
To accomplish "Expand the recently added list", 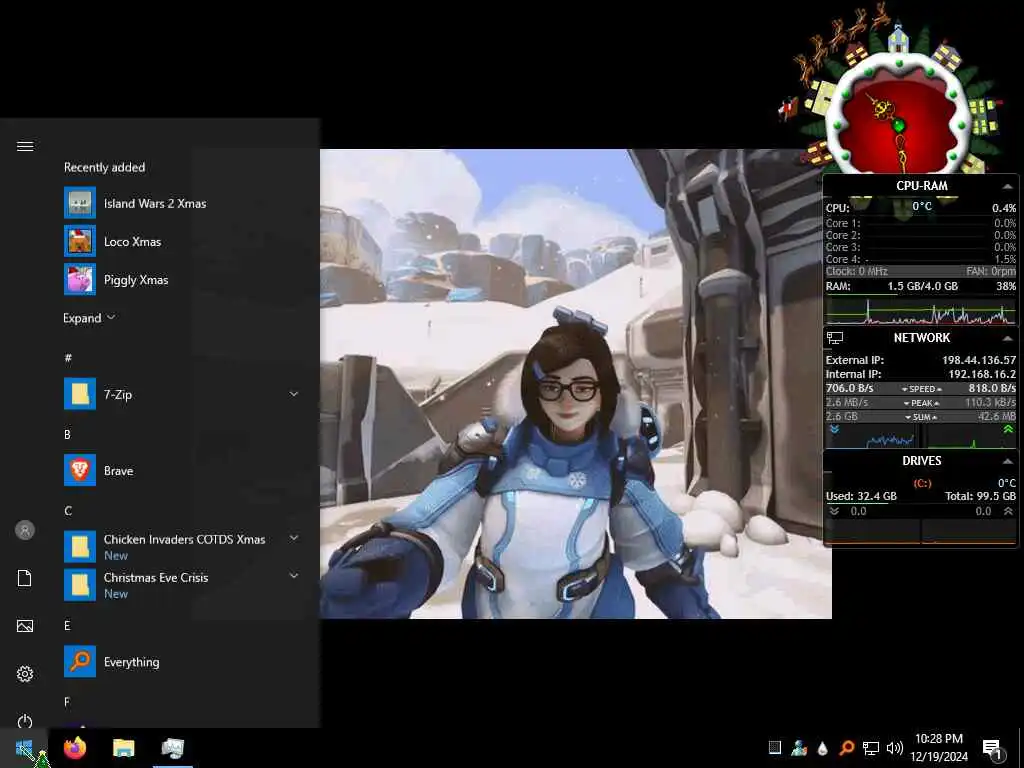I will point(89,318).
